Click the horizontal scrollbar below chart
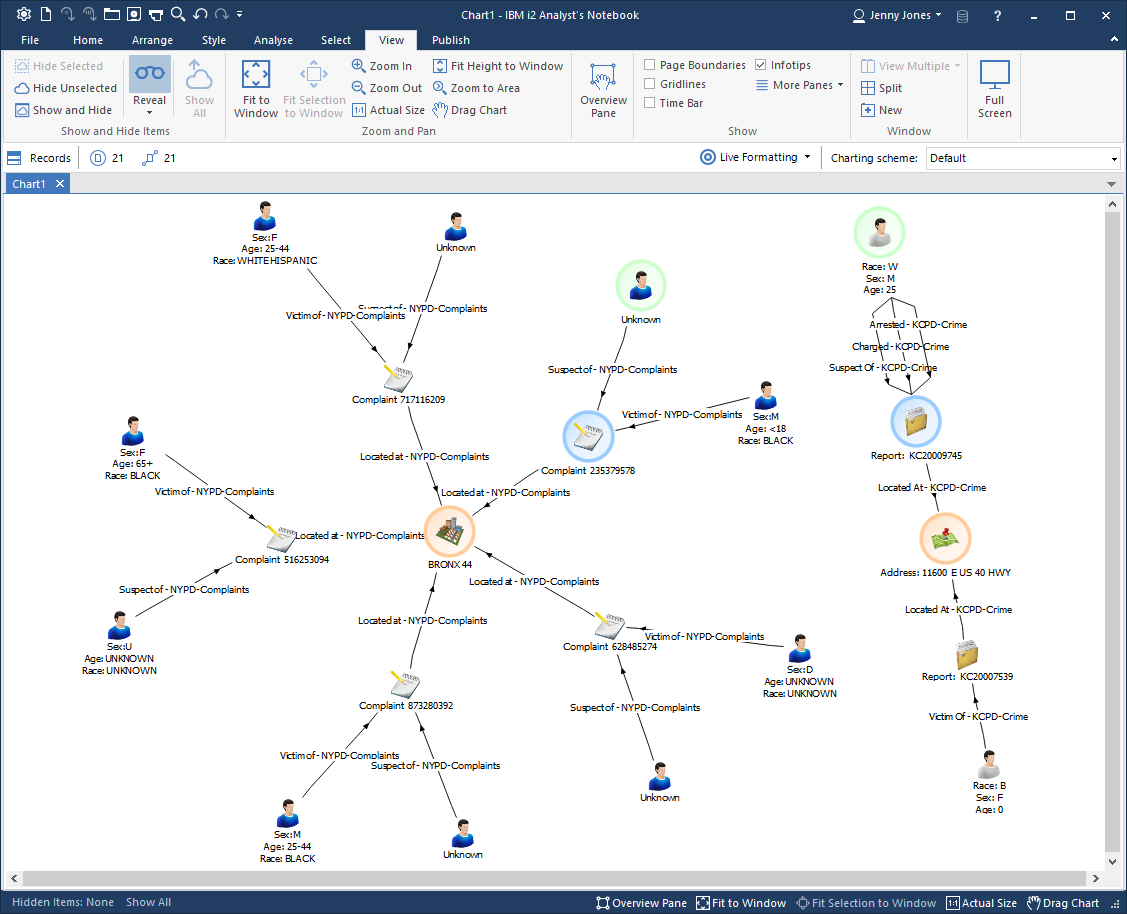 pyautogui.click(x=550, y=878)
